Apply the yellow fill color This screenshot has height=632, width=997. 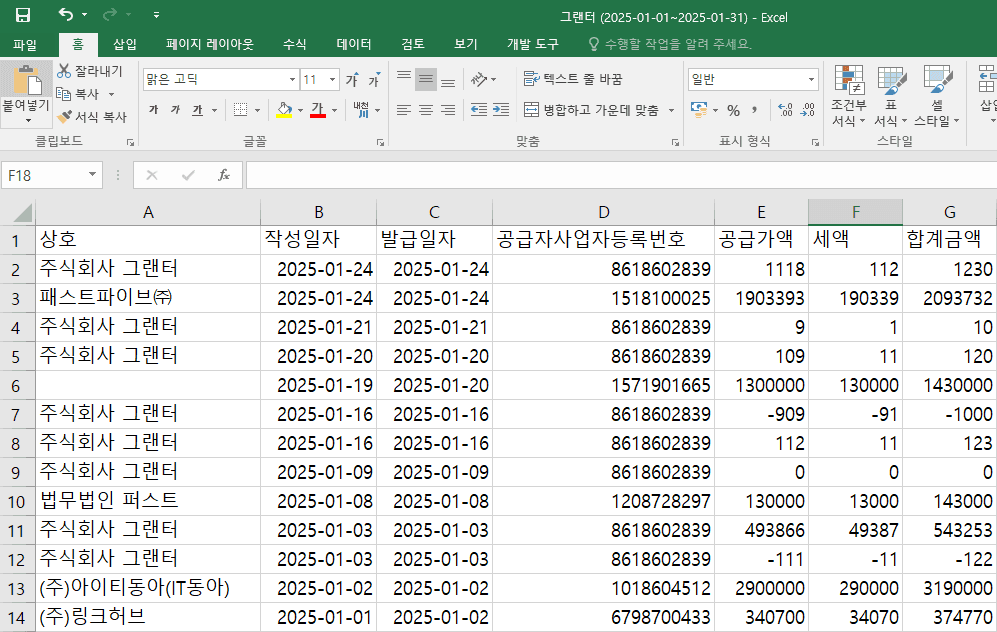284,110
